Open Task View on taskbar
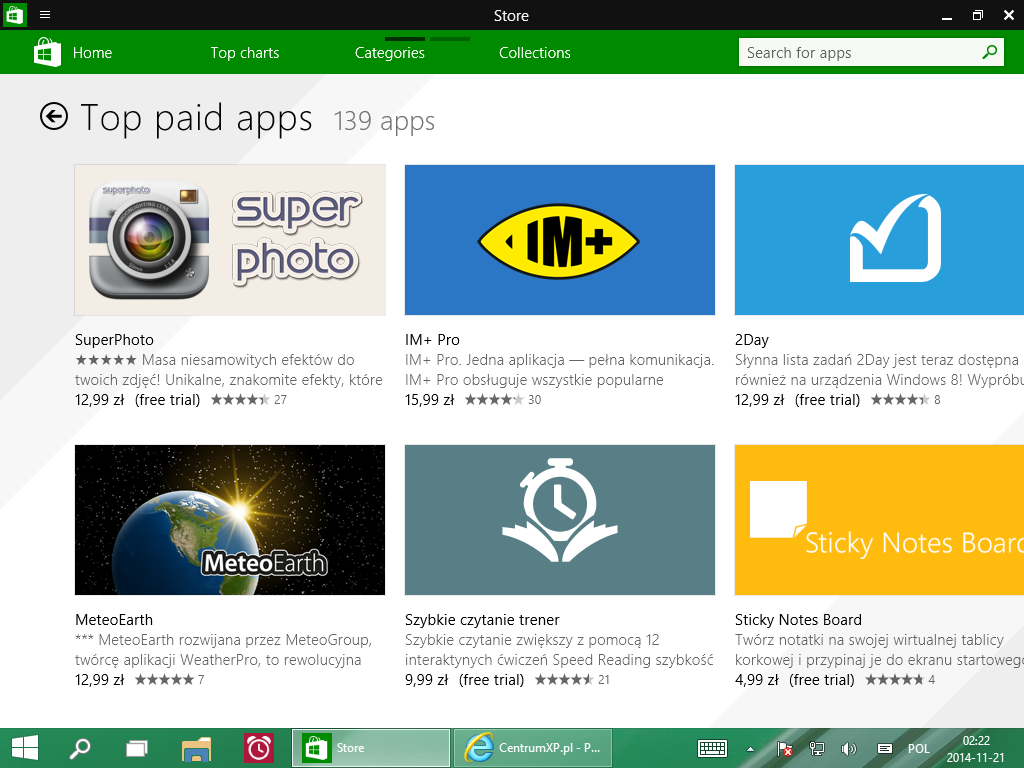Screen dimensions: 1024x768 (x=136, y=748)
